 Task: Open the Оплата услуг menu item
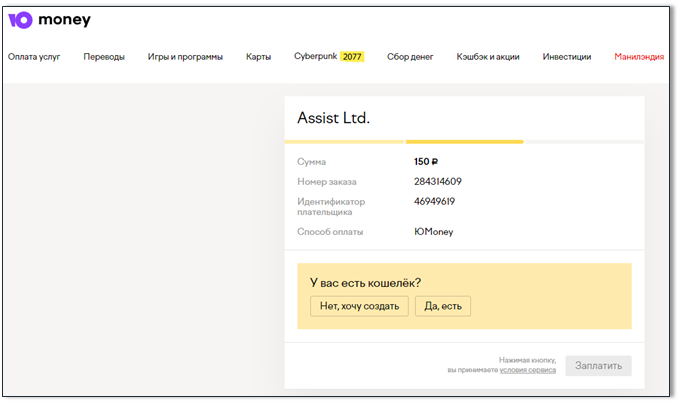pyautogui.click(x=34, y=57)
